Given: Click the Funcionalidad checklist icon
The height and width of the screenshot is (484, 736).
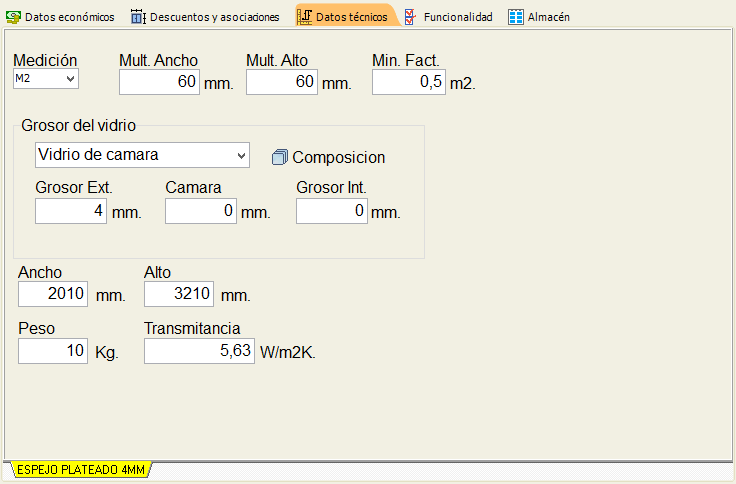Looking at the screenshot, I should [x=410, y=17].
